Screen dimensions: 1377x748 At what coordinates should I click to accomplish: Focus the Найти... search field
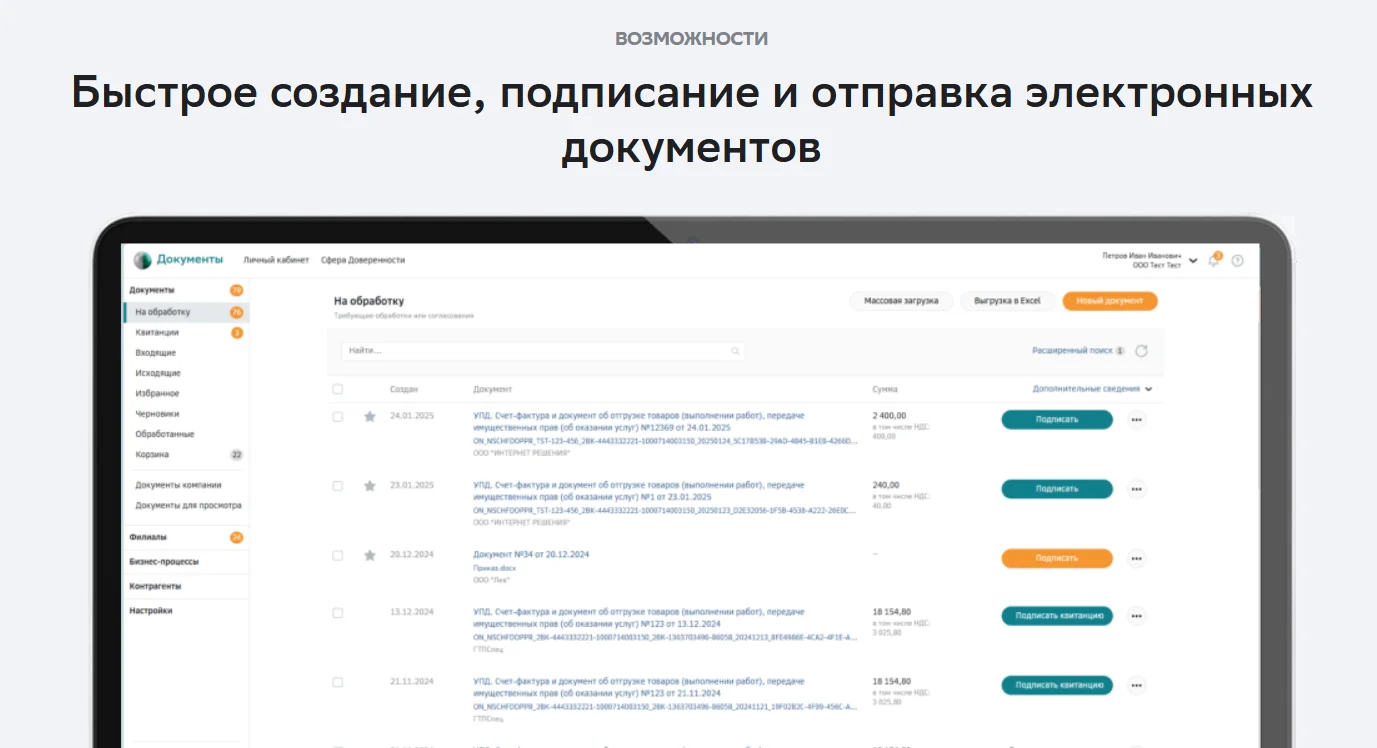click(543, 351)
